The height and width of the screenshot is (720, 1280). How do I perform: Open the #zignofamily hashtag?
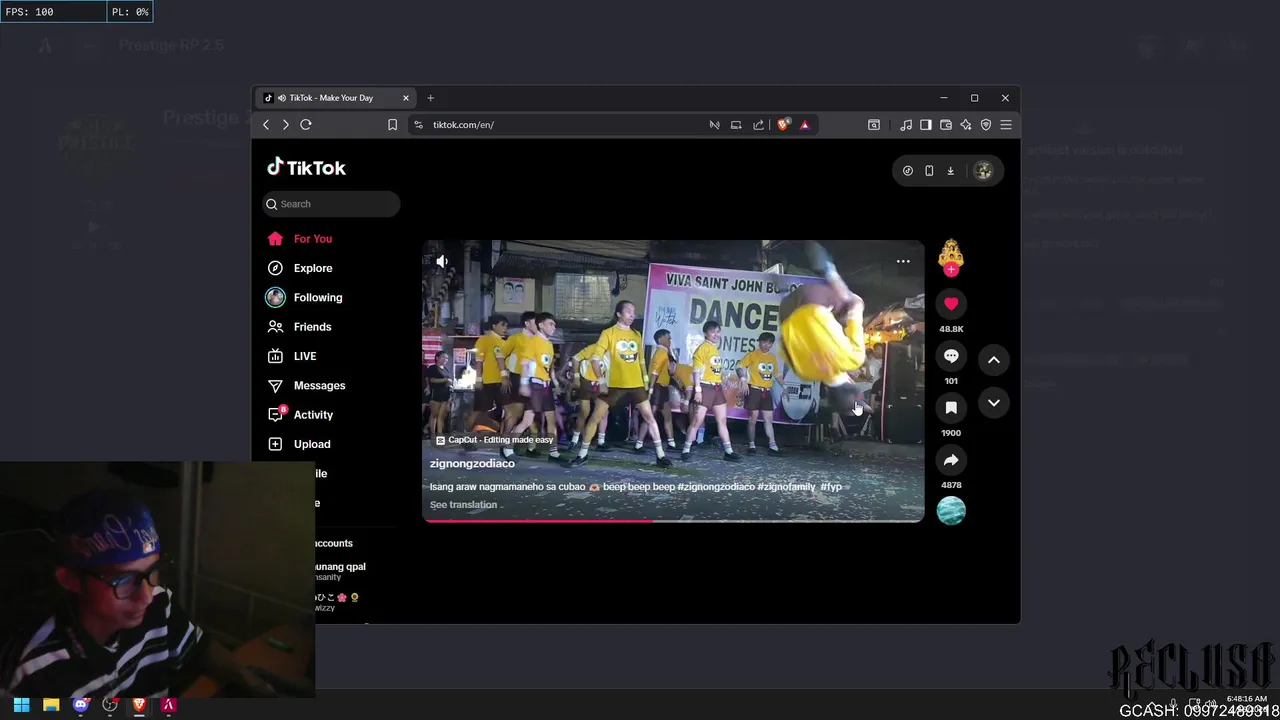787,487
